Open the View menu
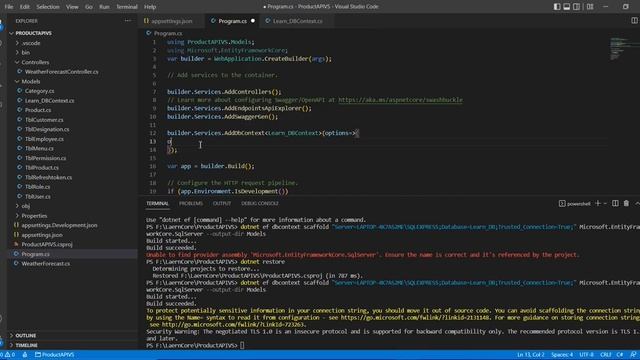 [72, 7]
